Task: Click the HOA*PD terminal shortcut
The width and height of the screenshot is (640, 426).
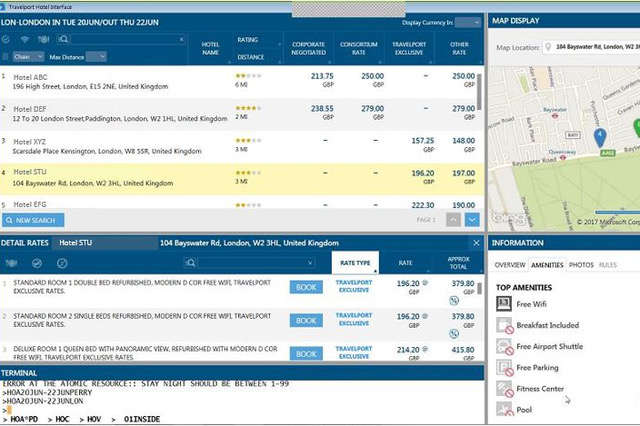Action: 24,419
